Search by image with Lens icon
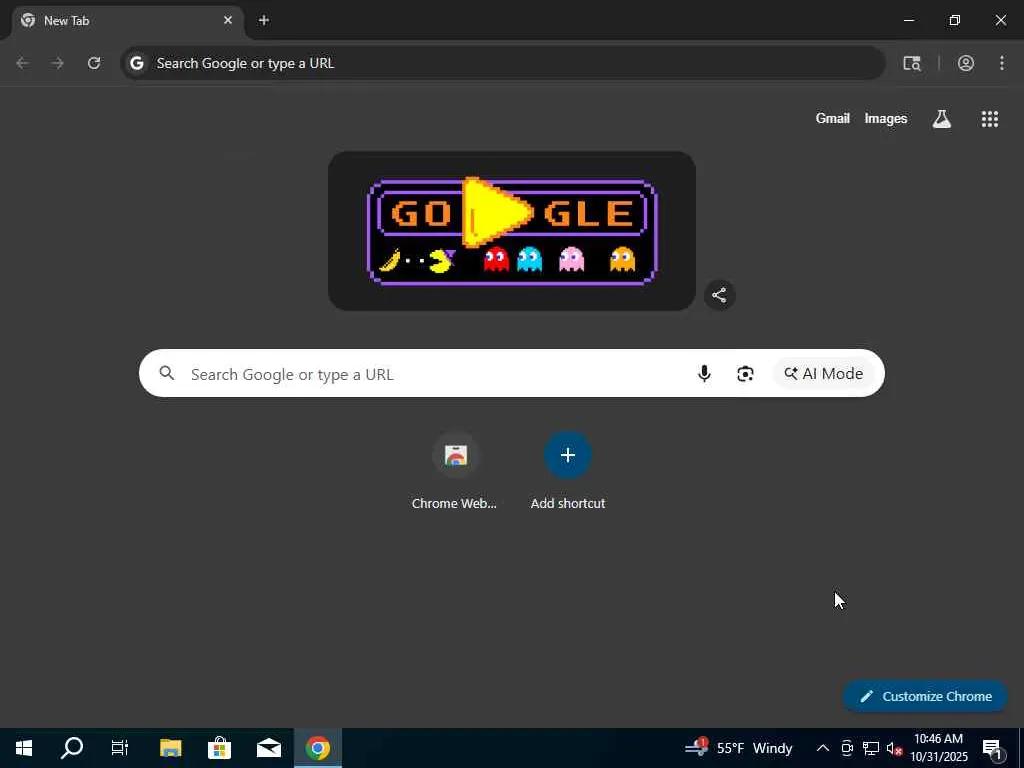 [x=745, y=374]
